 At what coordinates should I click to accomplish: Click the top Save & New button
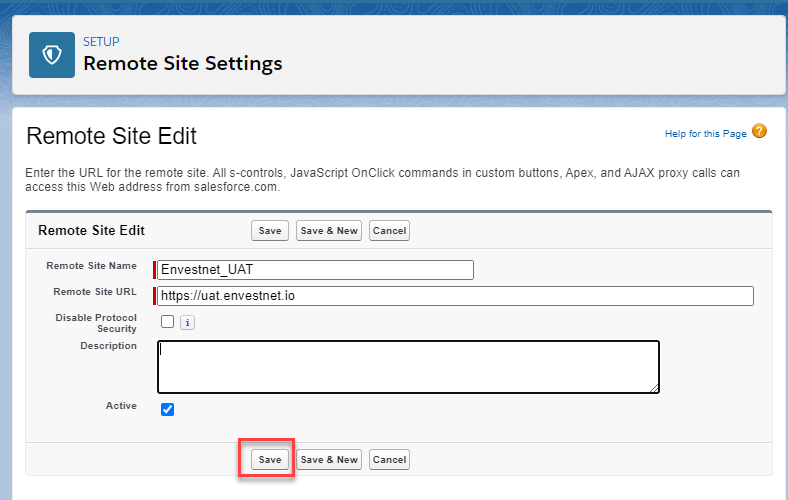pos(329,231)
